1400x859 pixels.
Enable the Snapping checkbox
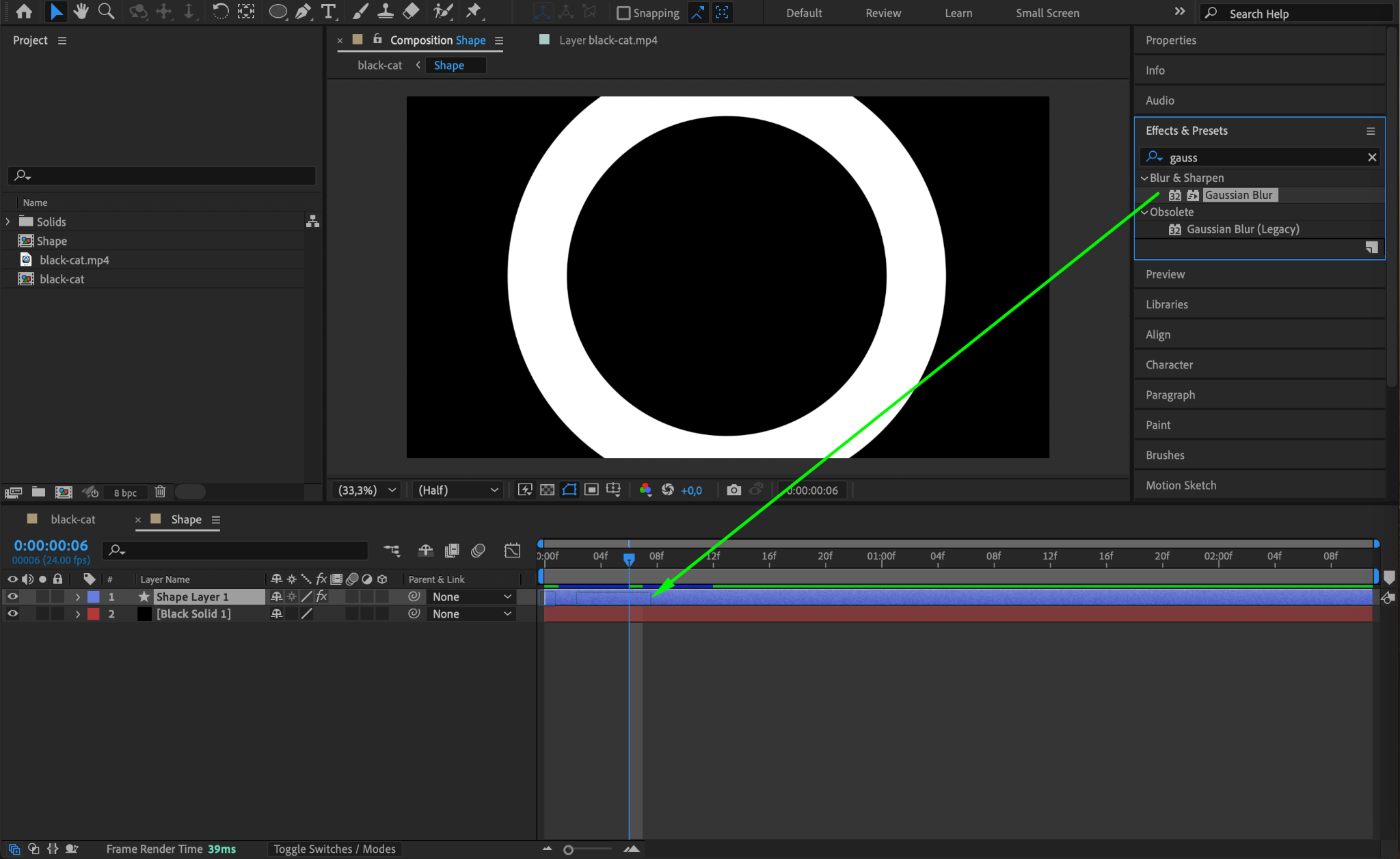[x=623, y=13]
